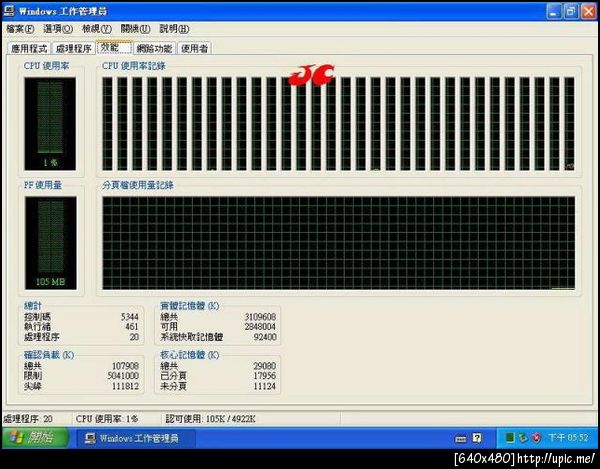Click the PF usage gauge showing 105 MB
The width and height of the screenshot is (600, 469).
(51, 243)
